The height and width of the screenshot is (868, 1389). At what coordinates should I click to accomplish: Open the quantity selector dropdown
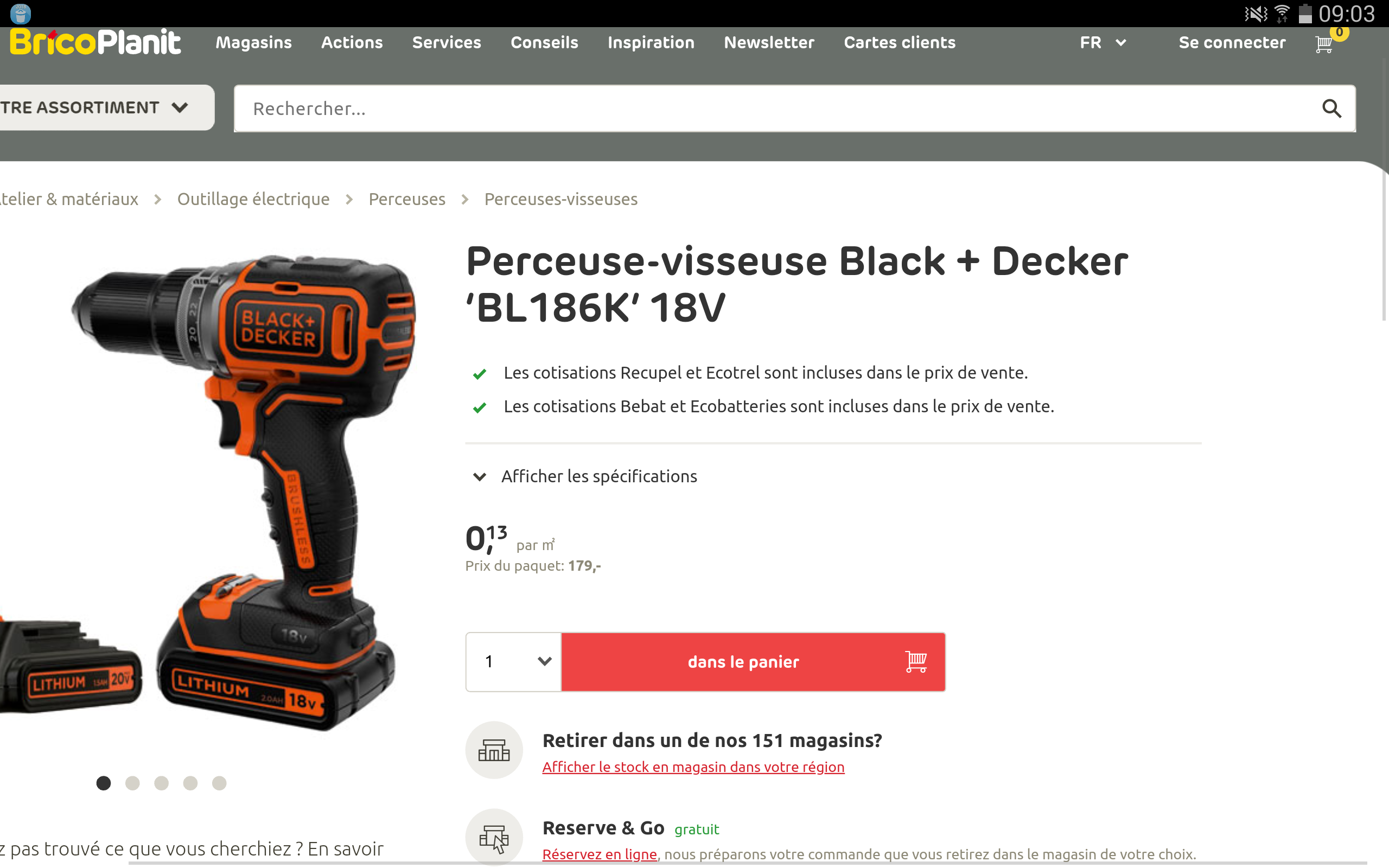point(514,662)
